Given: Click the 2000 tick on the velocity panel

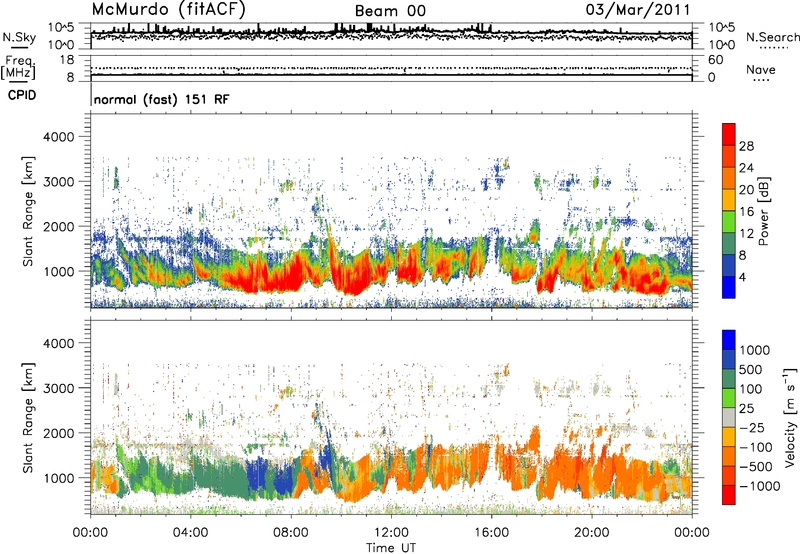Looking at the screenshot, I should [59, 433].
